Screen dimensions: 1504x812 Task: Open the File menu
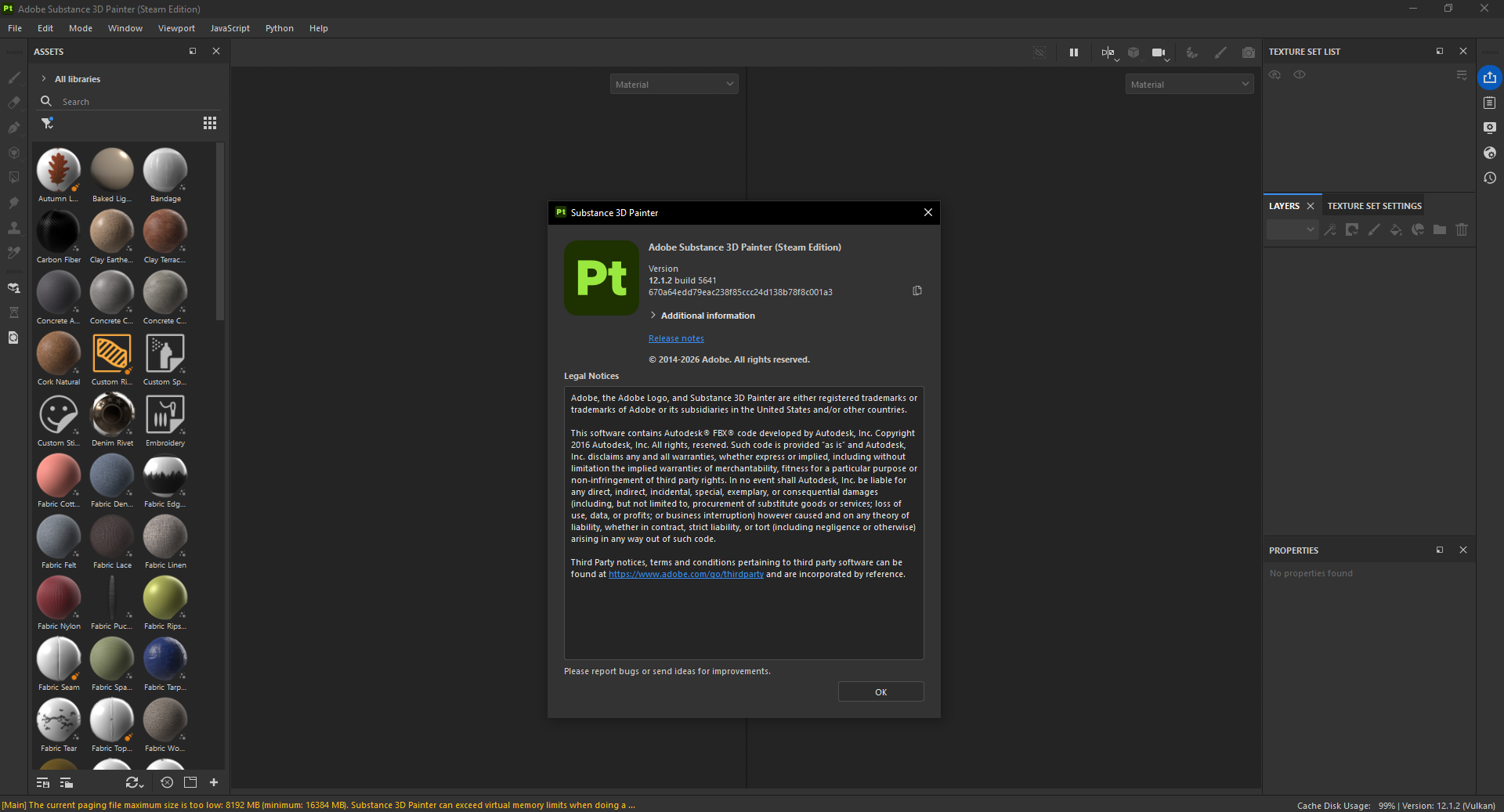point(15,28)
